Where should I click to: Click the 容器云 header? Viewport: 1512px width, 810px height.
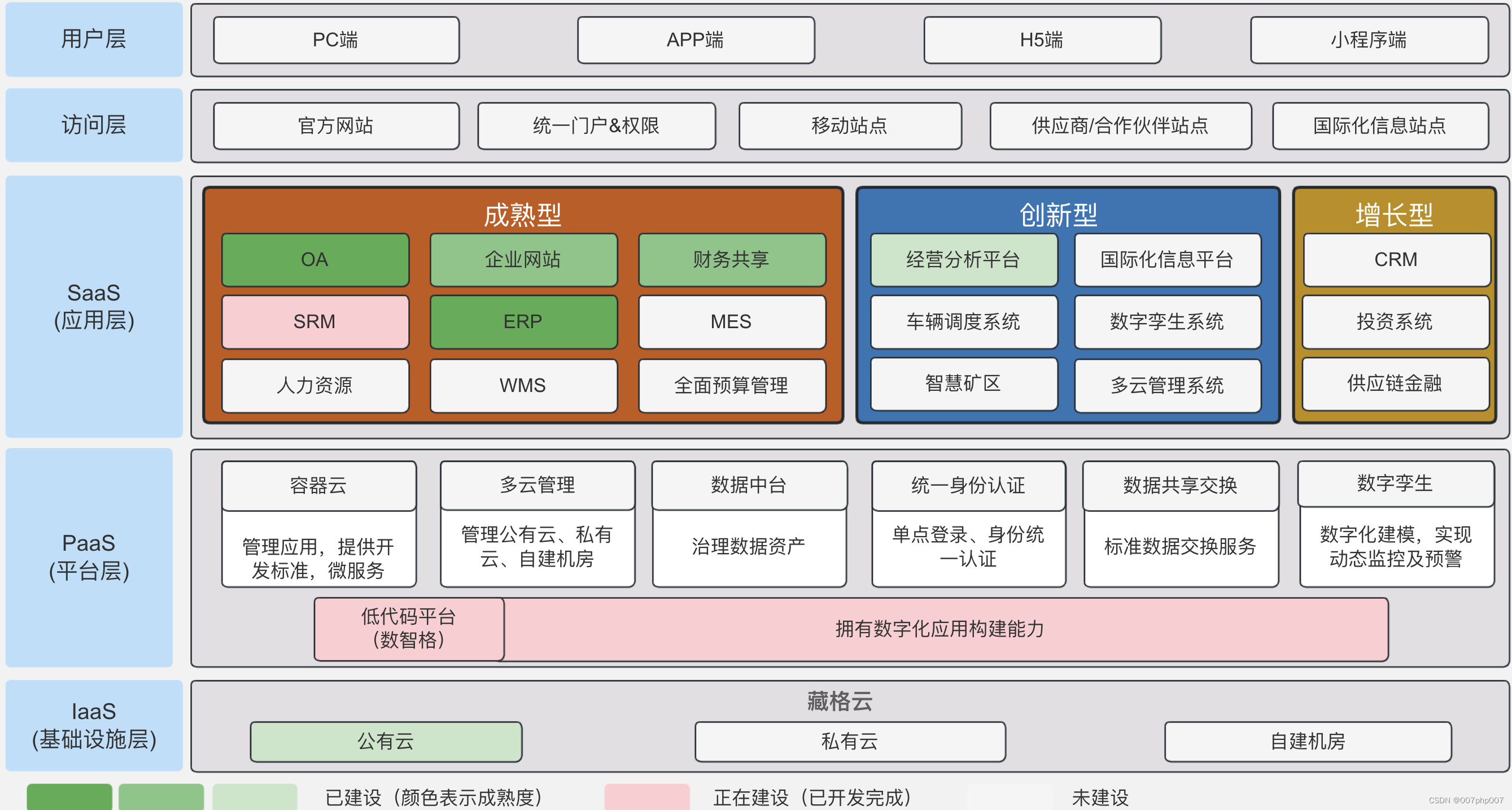point(319,486)
